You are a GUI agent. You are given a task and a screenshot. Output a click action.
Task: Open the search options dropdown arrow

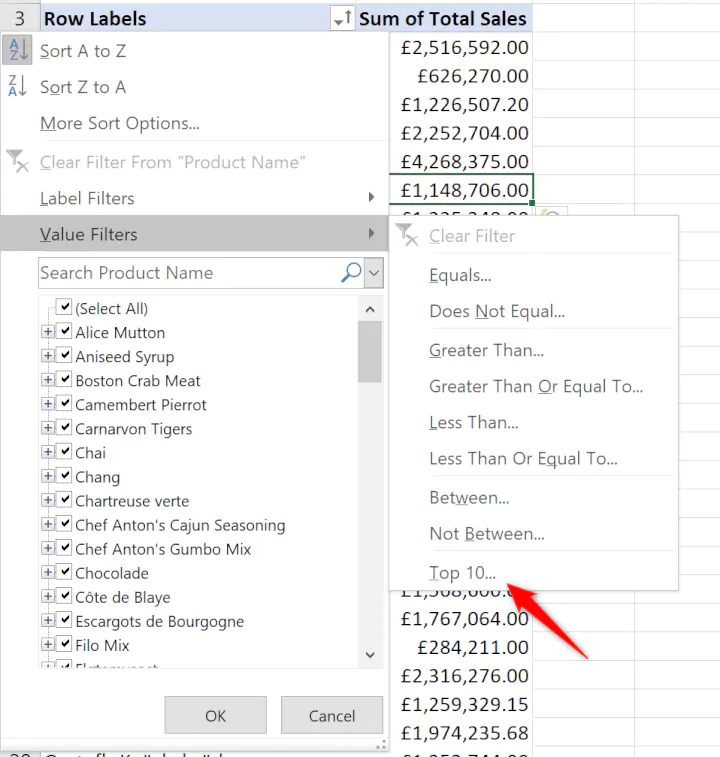pos(374,272)
